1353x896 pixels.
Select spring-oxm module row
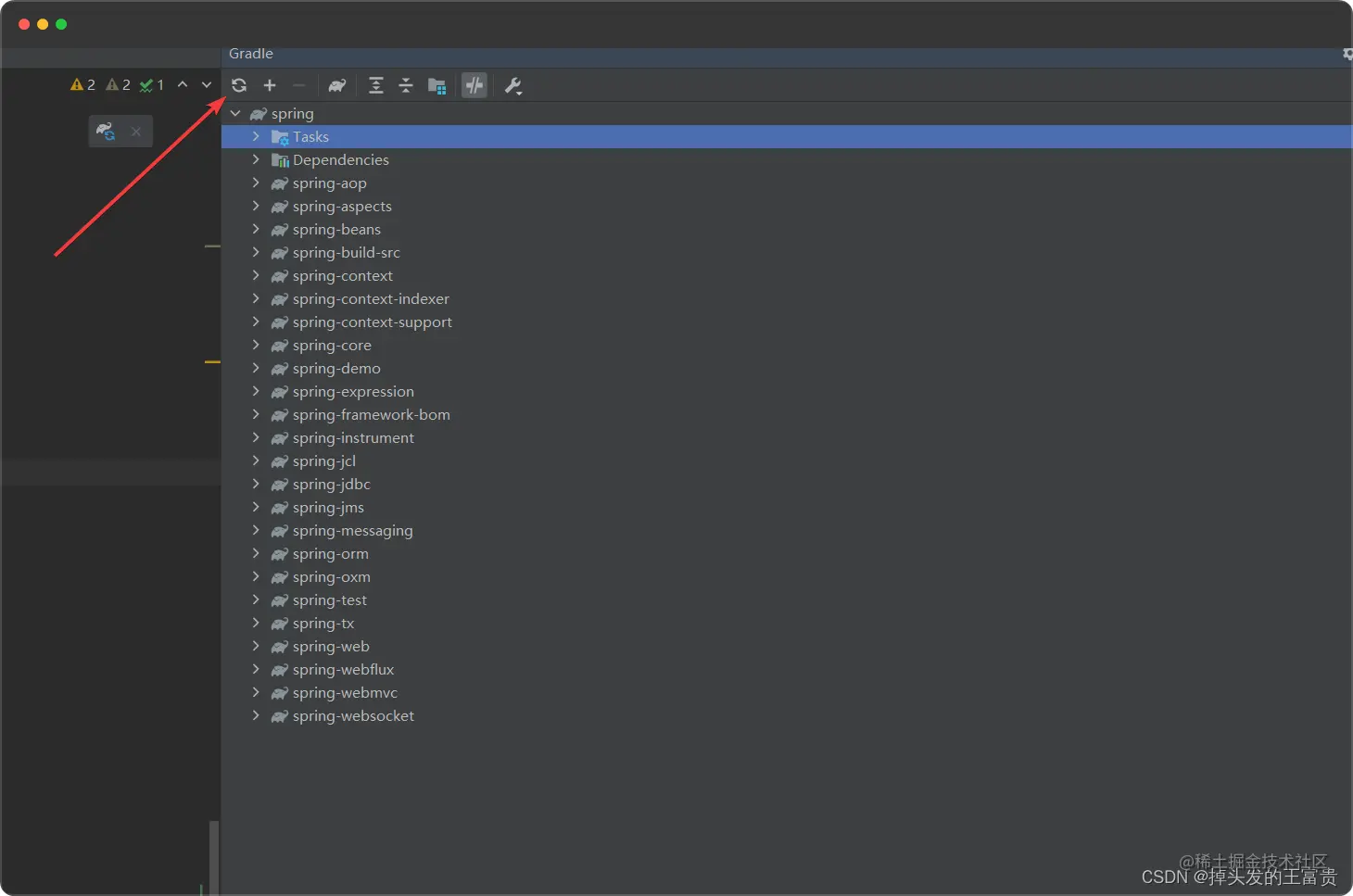pyautogui.click(x=786, y=576)
